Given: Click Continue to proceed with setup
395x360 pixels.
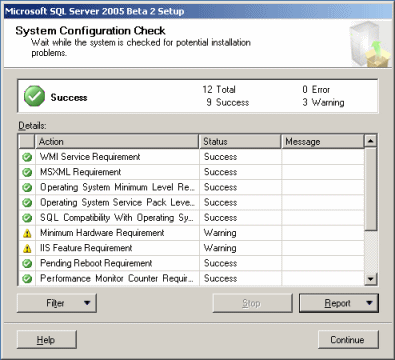Looking at the screenshot, I should [x=348, y=340].
